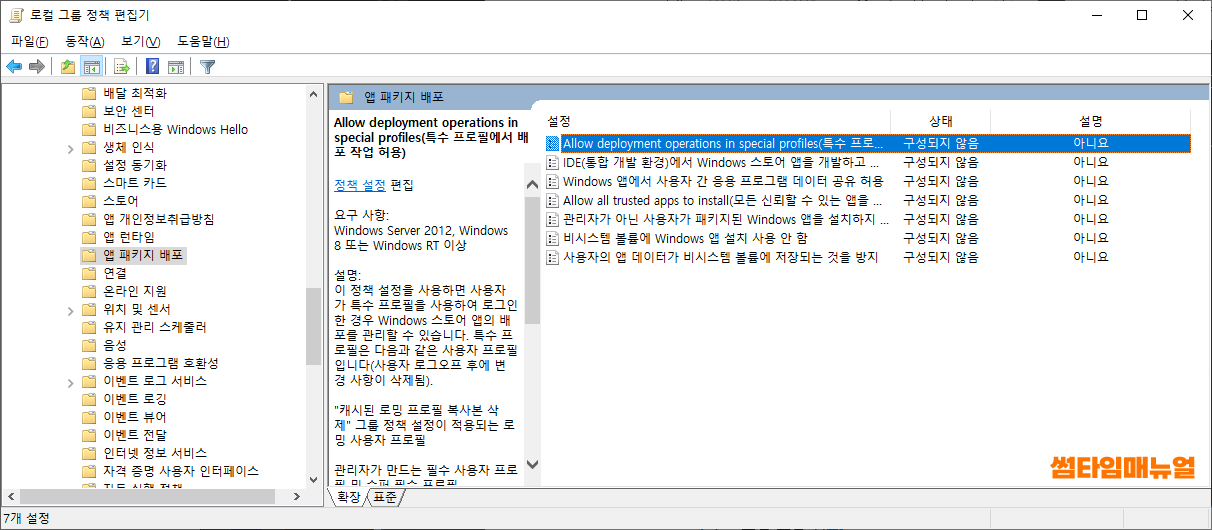Click the policy icon beside Allow deployment operations

(553, 143)
